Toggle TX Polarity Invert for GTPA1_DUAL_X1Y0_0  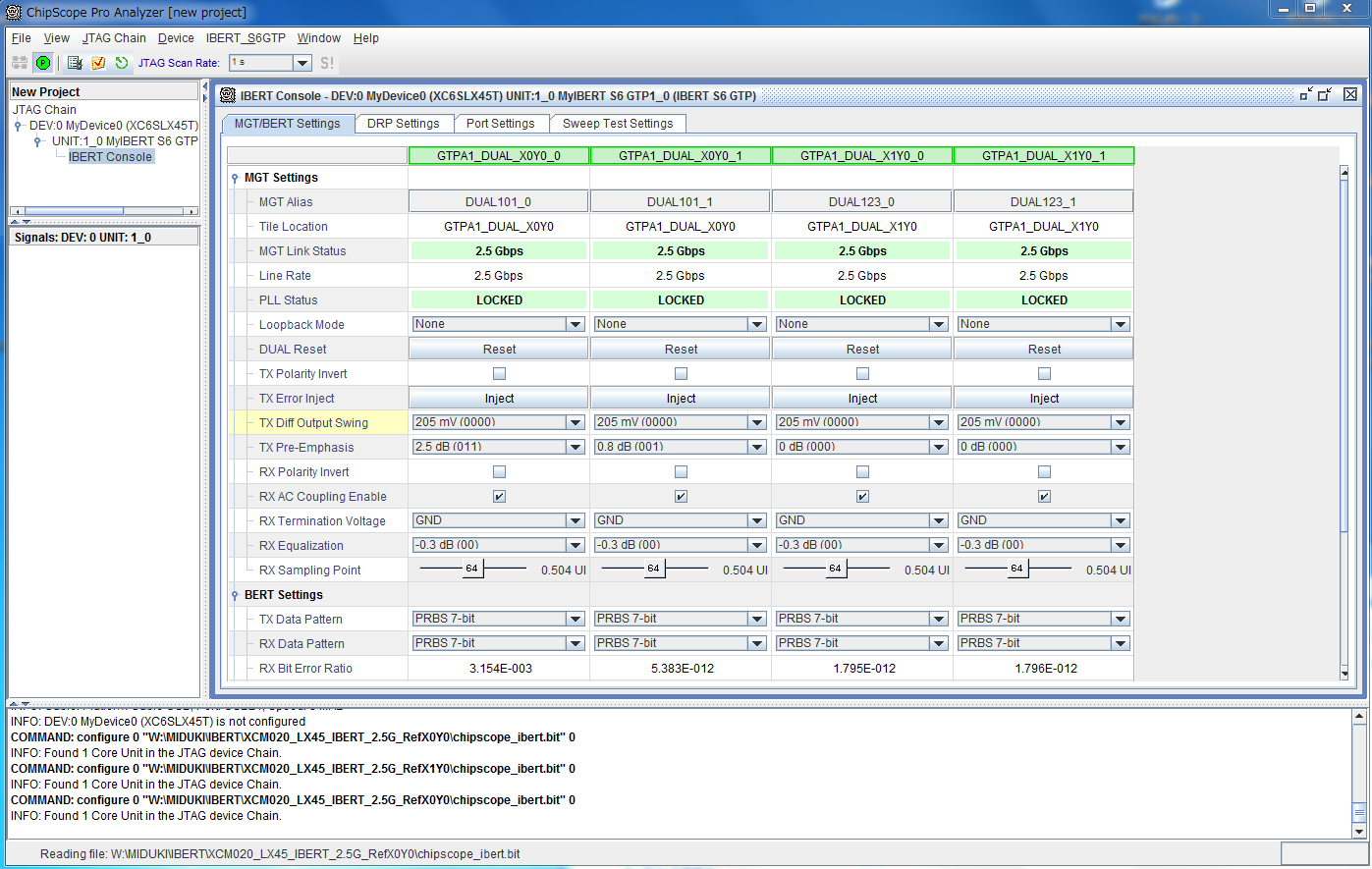[862, 373]
